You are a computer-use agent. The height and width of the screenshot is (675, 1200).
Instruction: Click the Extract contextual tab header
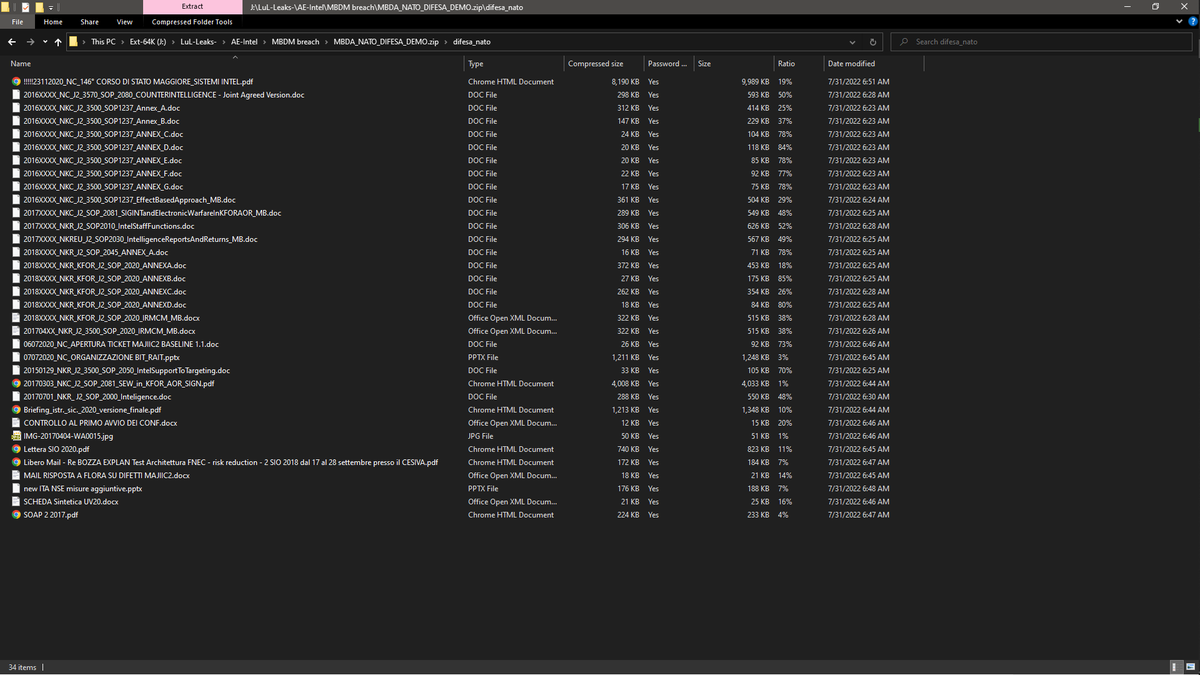coord(192,6)
